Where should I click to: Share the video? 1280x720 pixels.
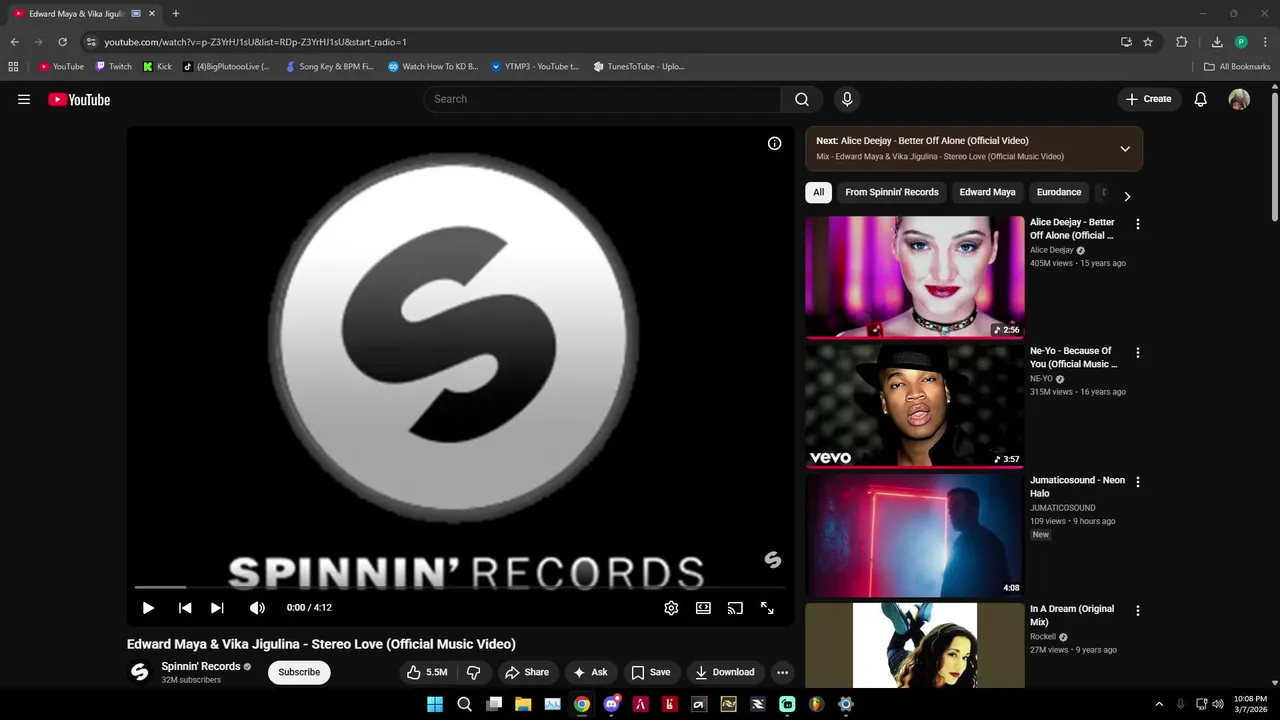527,672
